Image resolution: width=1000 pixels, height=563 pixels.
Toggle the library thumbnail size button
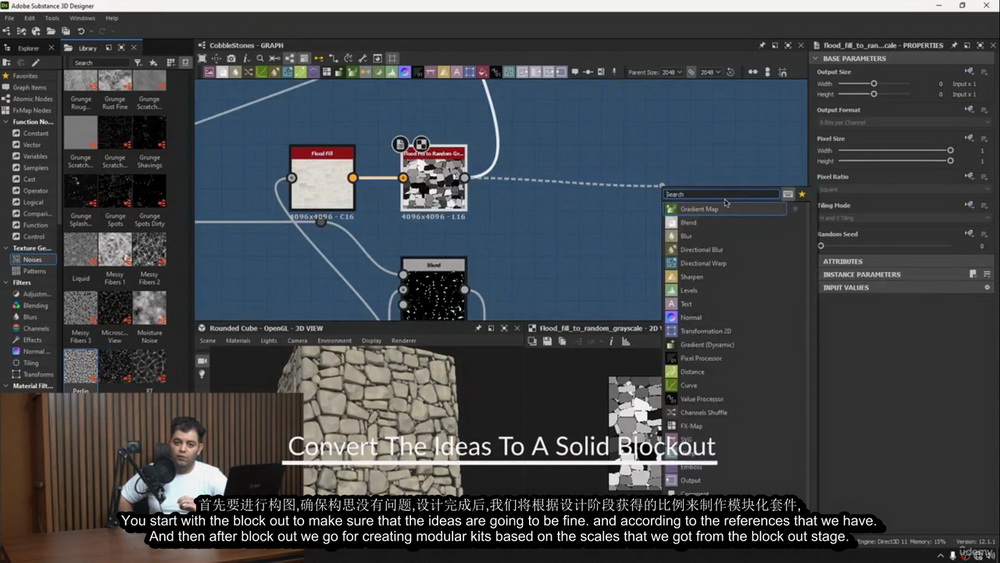[x=185, y=62]
